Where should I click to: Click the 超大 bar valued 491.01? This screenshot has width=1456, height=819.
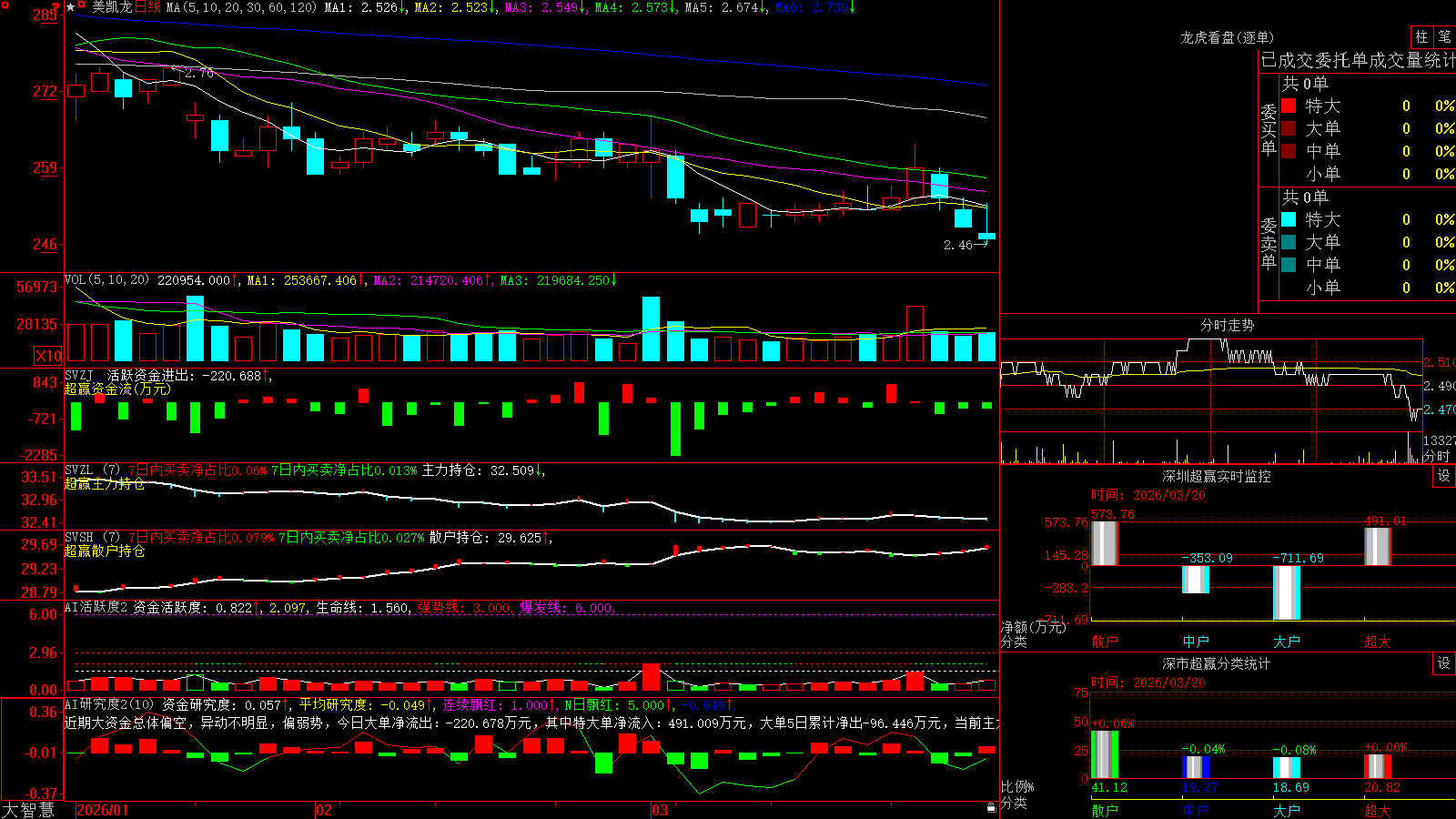coord(1378,547)
